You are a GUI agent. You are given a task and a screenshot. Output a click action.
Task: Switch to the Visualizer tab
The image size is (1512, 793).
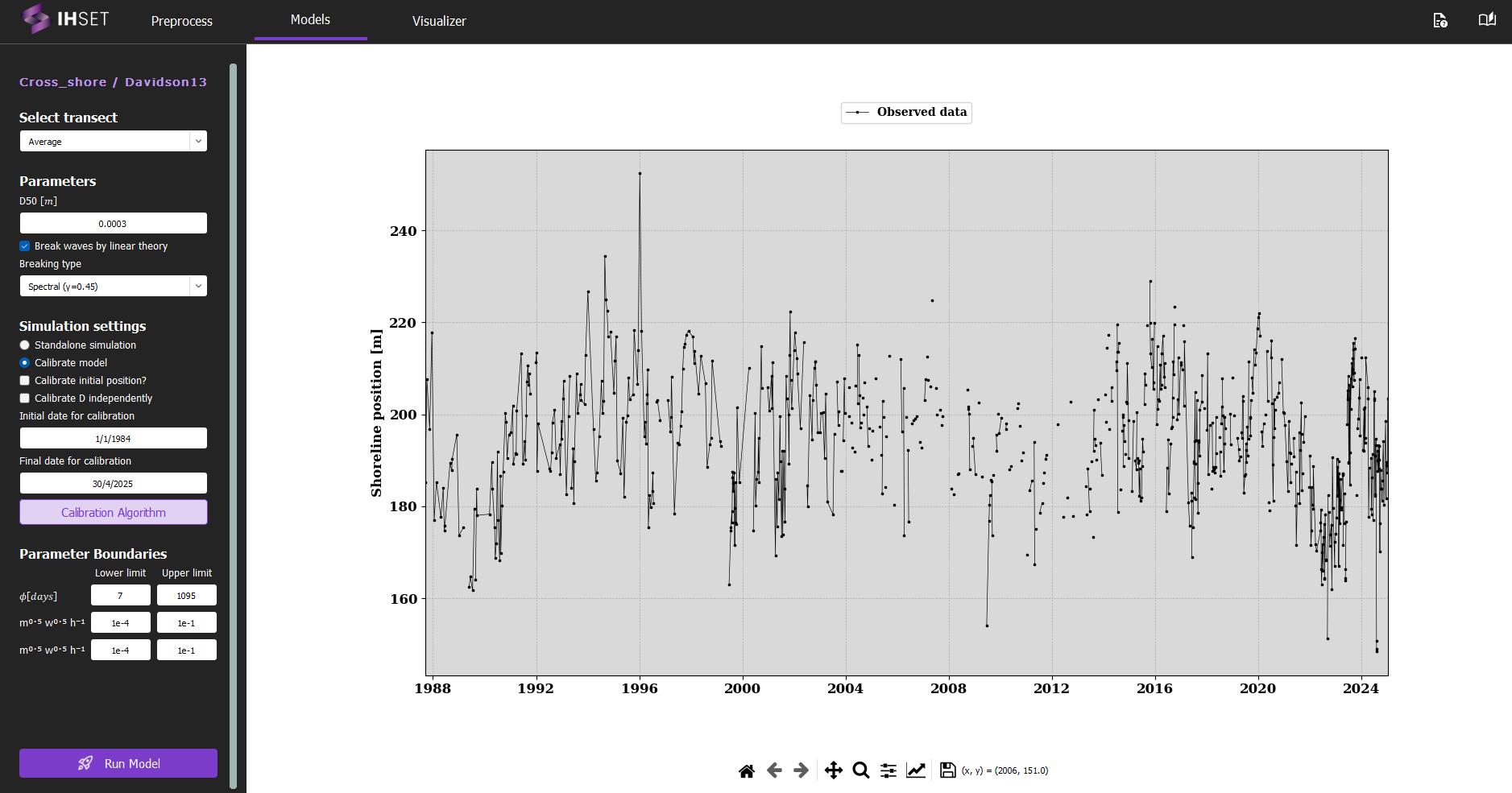pyautogui.click(x=439, y=21)
